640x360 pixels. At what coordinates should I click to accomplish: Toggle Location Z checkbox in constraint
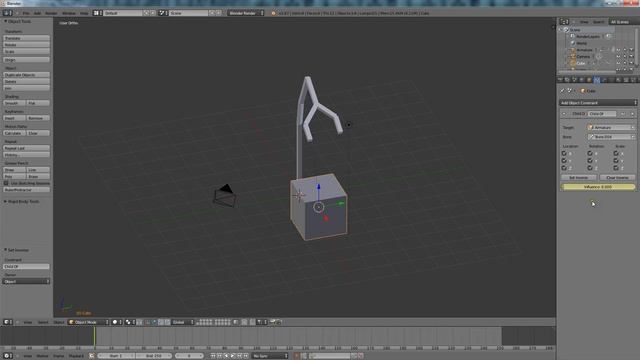pyautogui.click(x=564, y=167)
